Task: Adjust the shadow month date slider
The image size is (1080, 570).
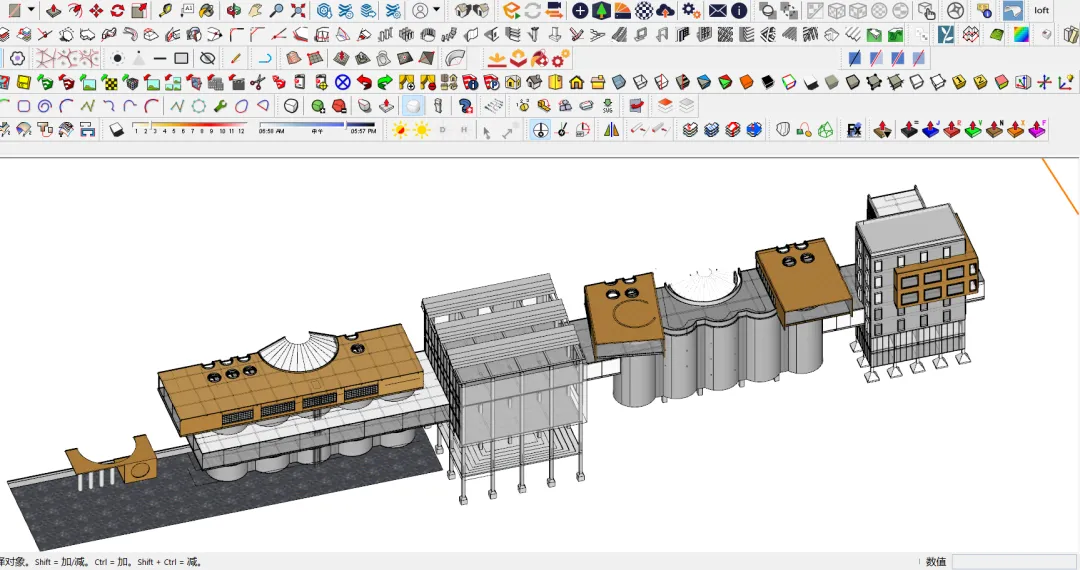Action: (x=188, y=129)
